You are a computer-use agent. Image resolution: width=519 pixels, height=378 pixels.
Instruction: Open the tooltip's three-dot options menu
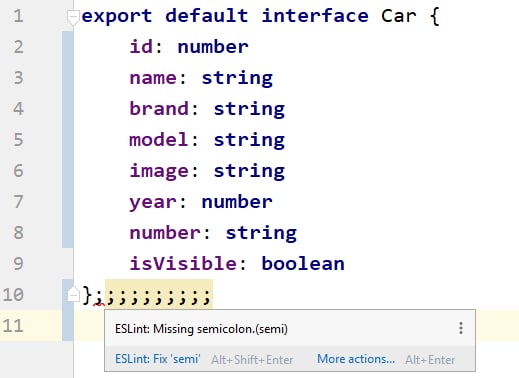(461, 328)
